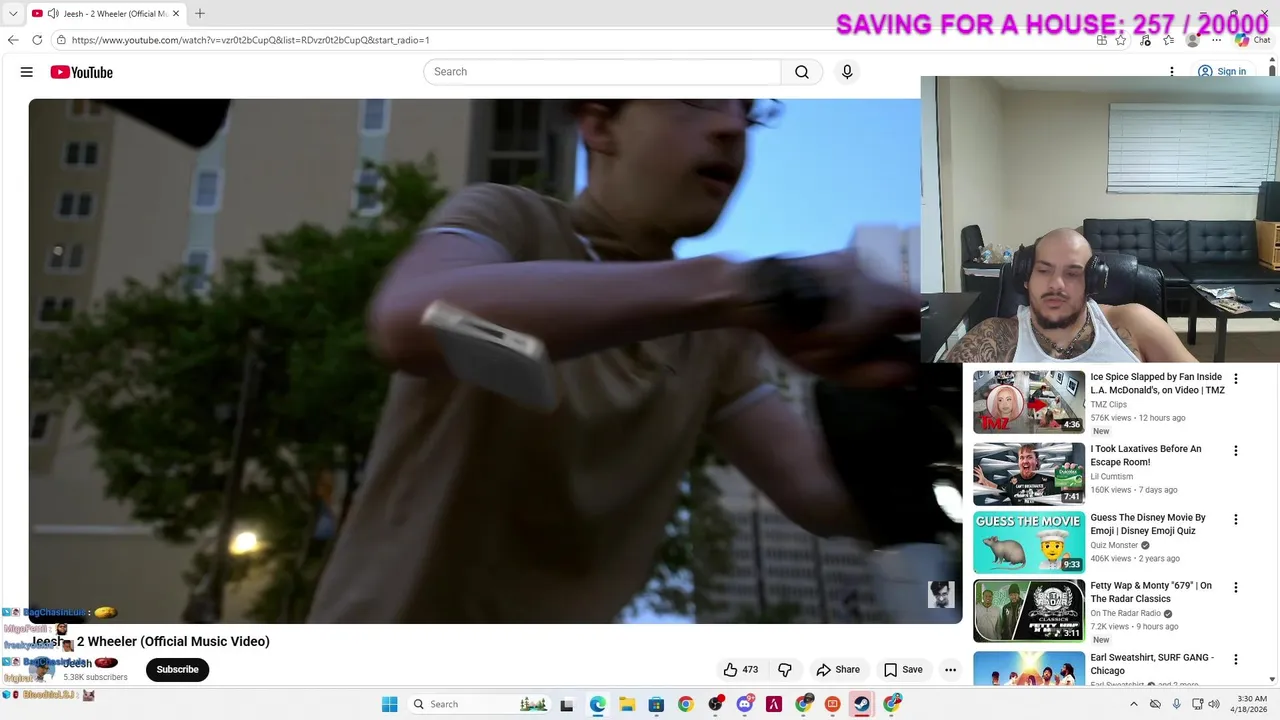The image size is (1280, 720).
Task: Click the browser back arrow
Action: pos(13,40)
